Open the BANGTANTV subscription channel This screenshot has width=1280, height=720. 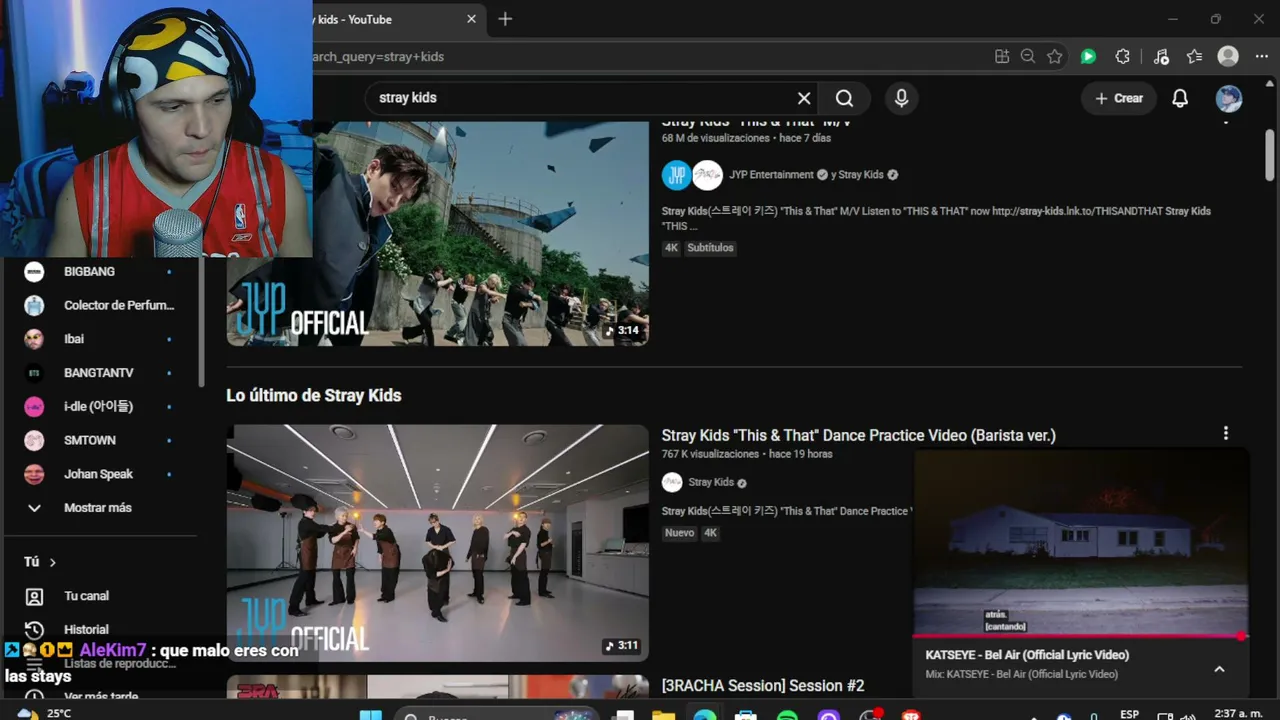[100, 373]
